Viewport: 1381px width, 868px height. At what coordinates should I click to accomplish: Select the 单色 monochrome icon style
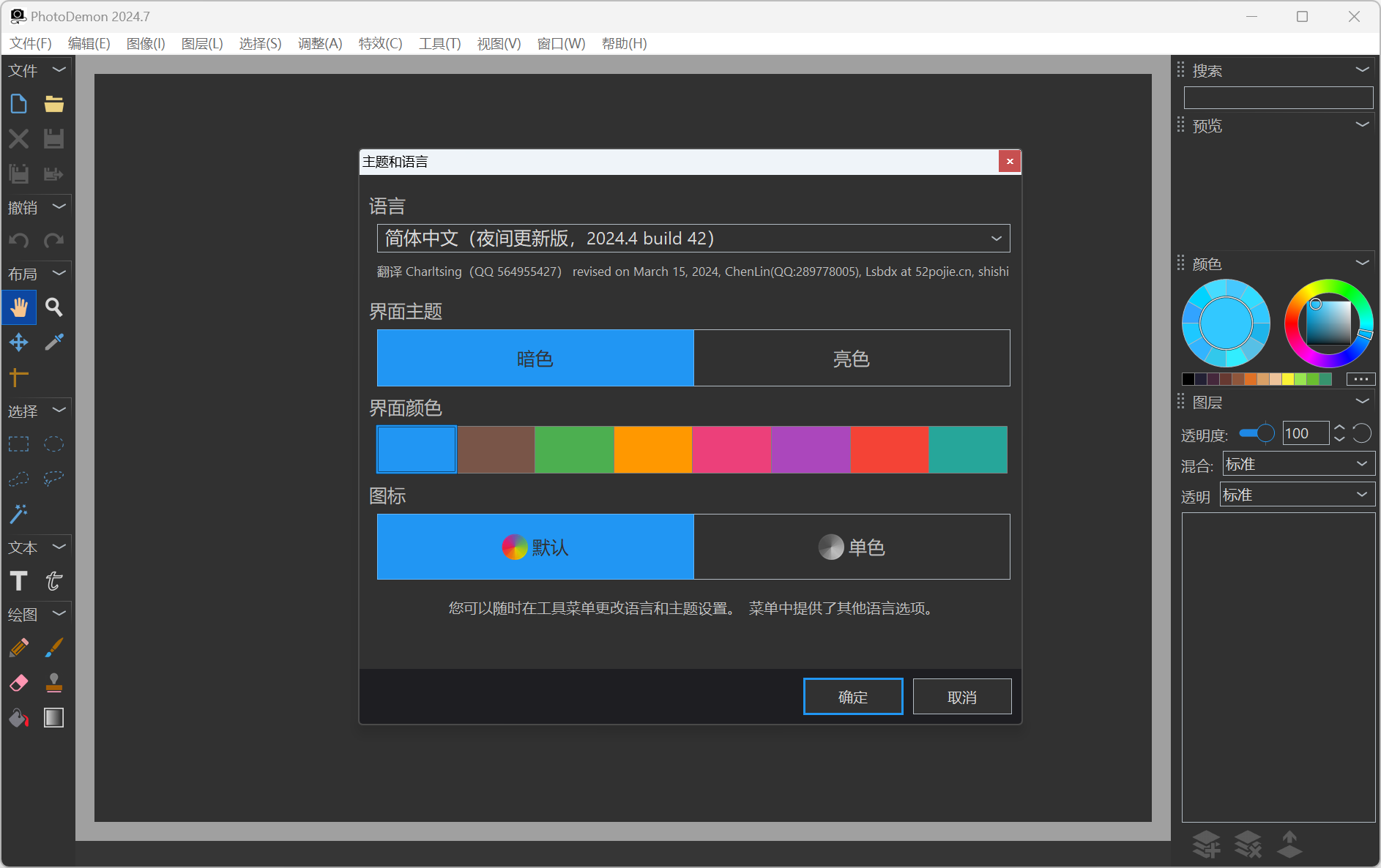pos(852,547)
